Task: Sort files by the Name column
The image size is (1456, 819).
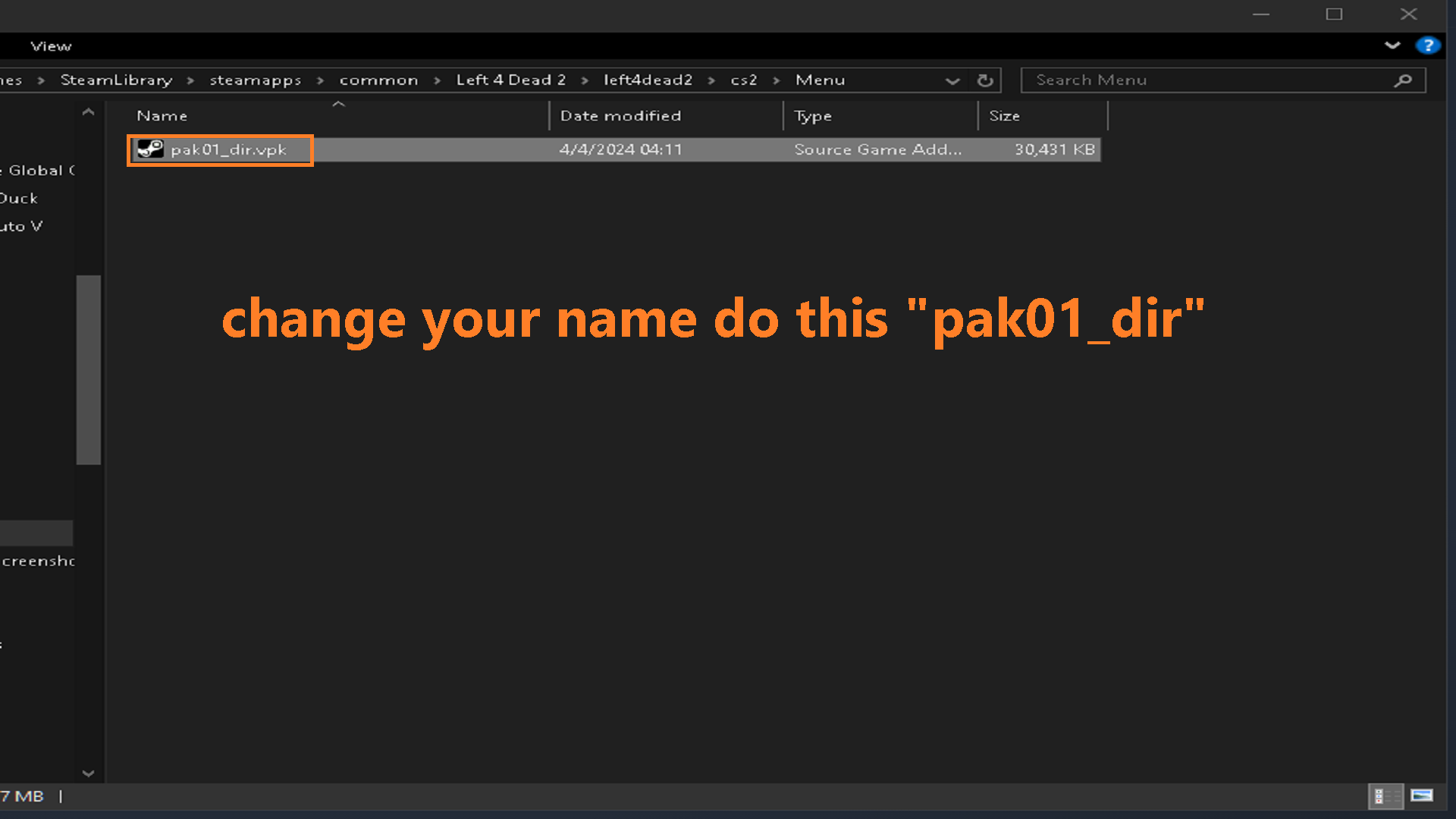Action: pyautogui.click(x=162, y=116)
